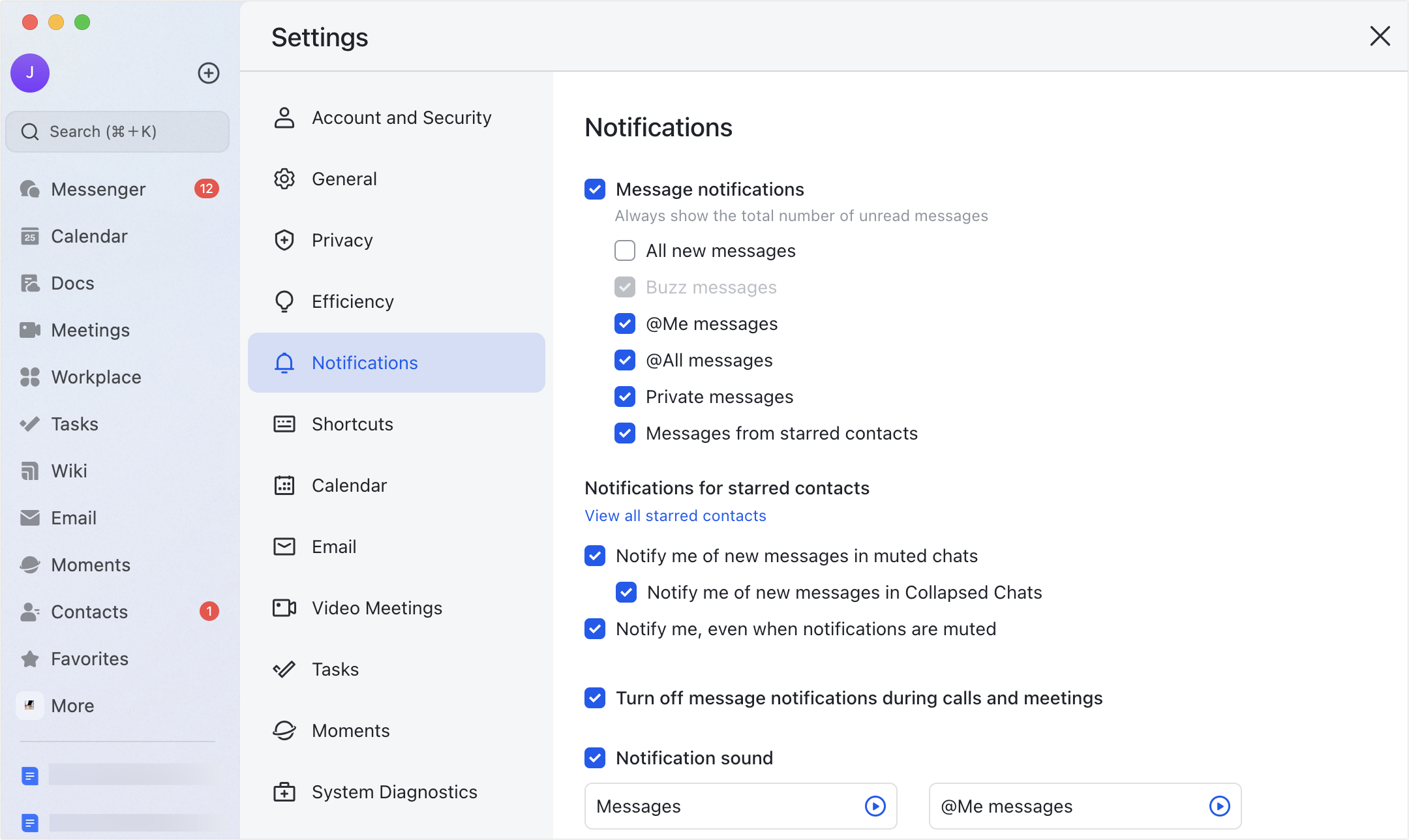Open the Calendar app in the sidebar

click(x=89, y=236)
